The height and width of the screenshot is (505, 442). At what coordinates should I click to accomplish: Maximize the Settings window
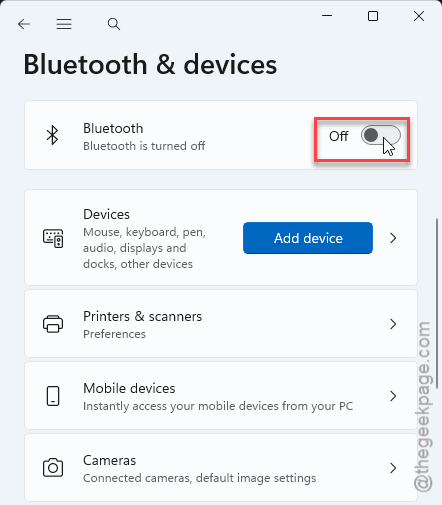(x=373, y=16)
